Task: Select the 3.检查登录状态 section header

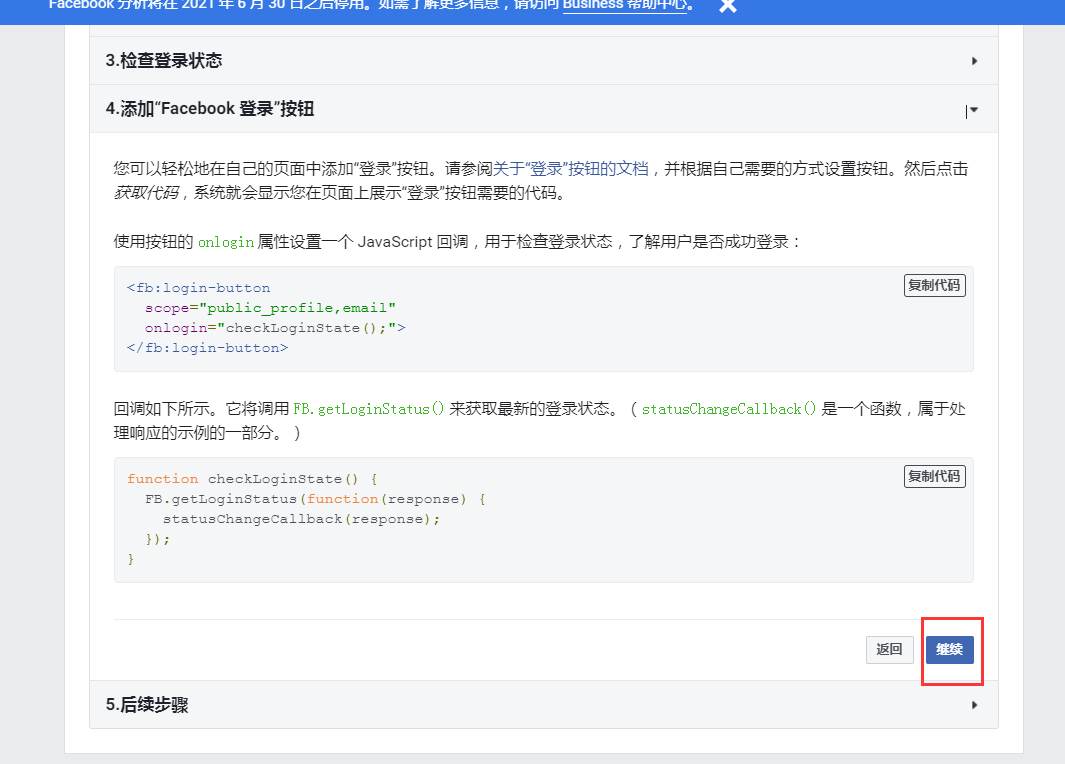Action: pyautogui.click(x=543, y=60)
